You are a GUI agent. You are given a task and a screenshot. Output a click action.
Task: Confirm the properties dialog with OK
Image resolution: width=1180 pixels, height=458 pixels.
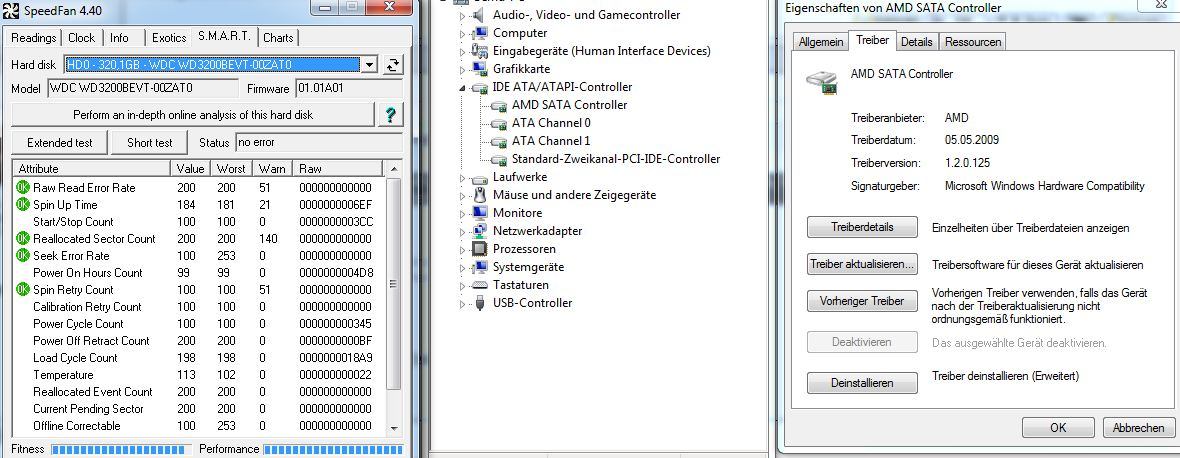click(1058, 428)
